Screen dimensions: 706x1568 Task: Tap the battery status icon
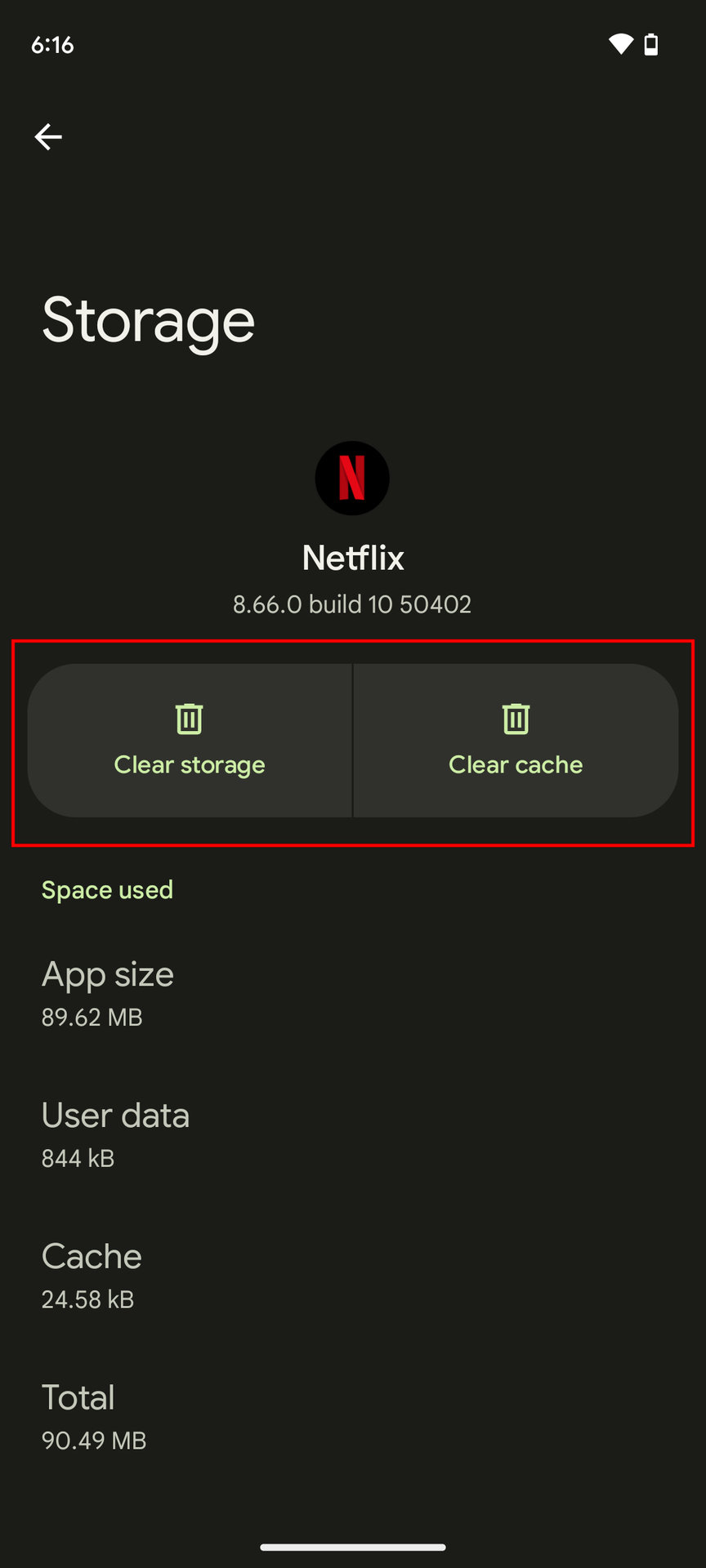pyautogui.click(x=651, y=44)
